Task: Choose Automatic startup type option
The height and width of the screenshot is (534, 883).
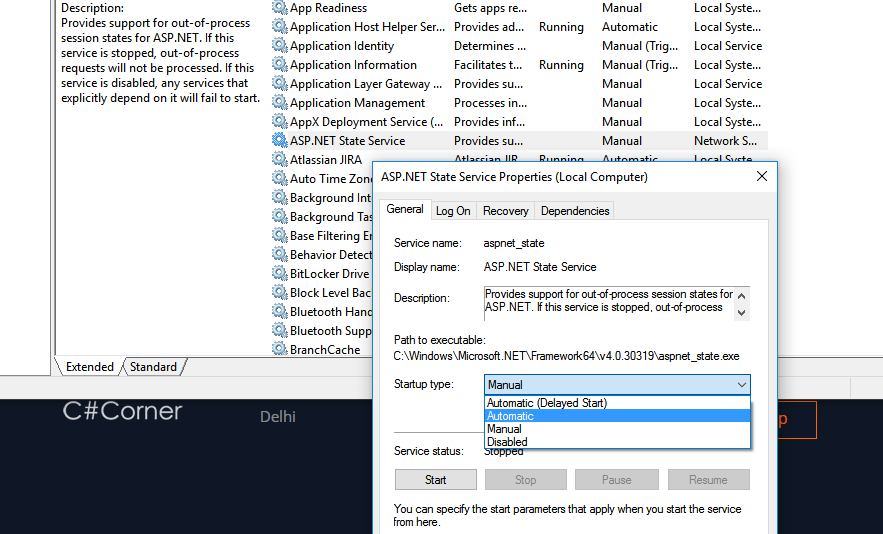Action: 617,416
